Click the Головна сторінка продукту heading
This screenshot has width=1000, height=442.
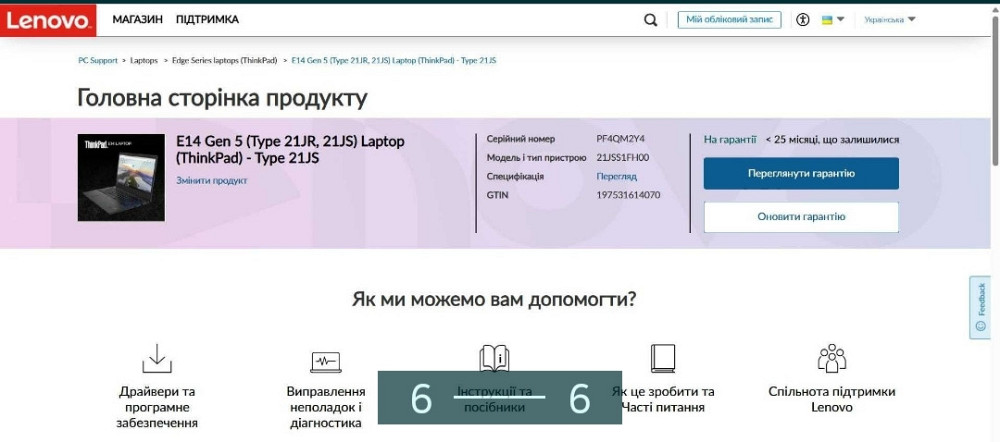pyautogui.click(x=223, y=98)
